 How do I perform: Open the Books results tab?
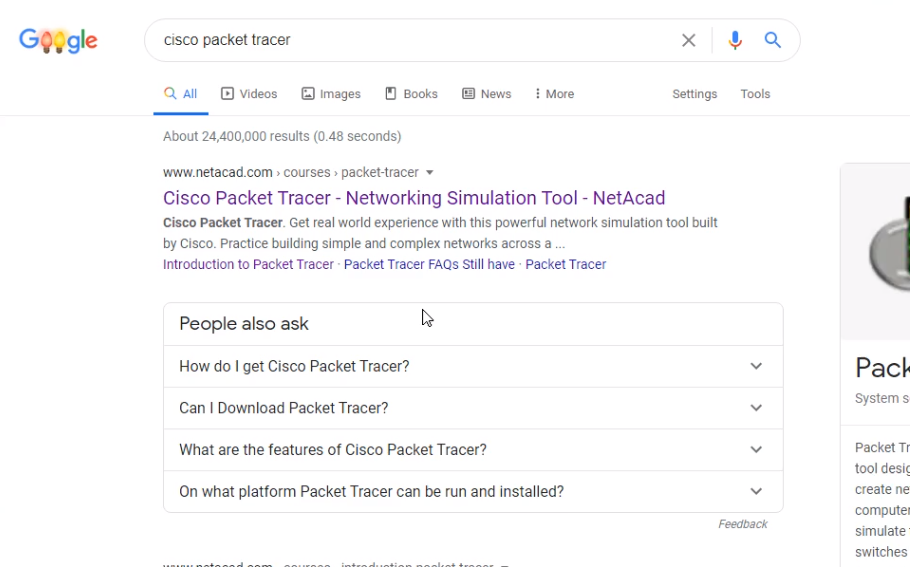411,94
